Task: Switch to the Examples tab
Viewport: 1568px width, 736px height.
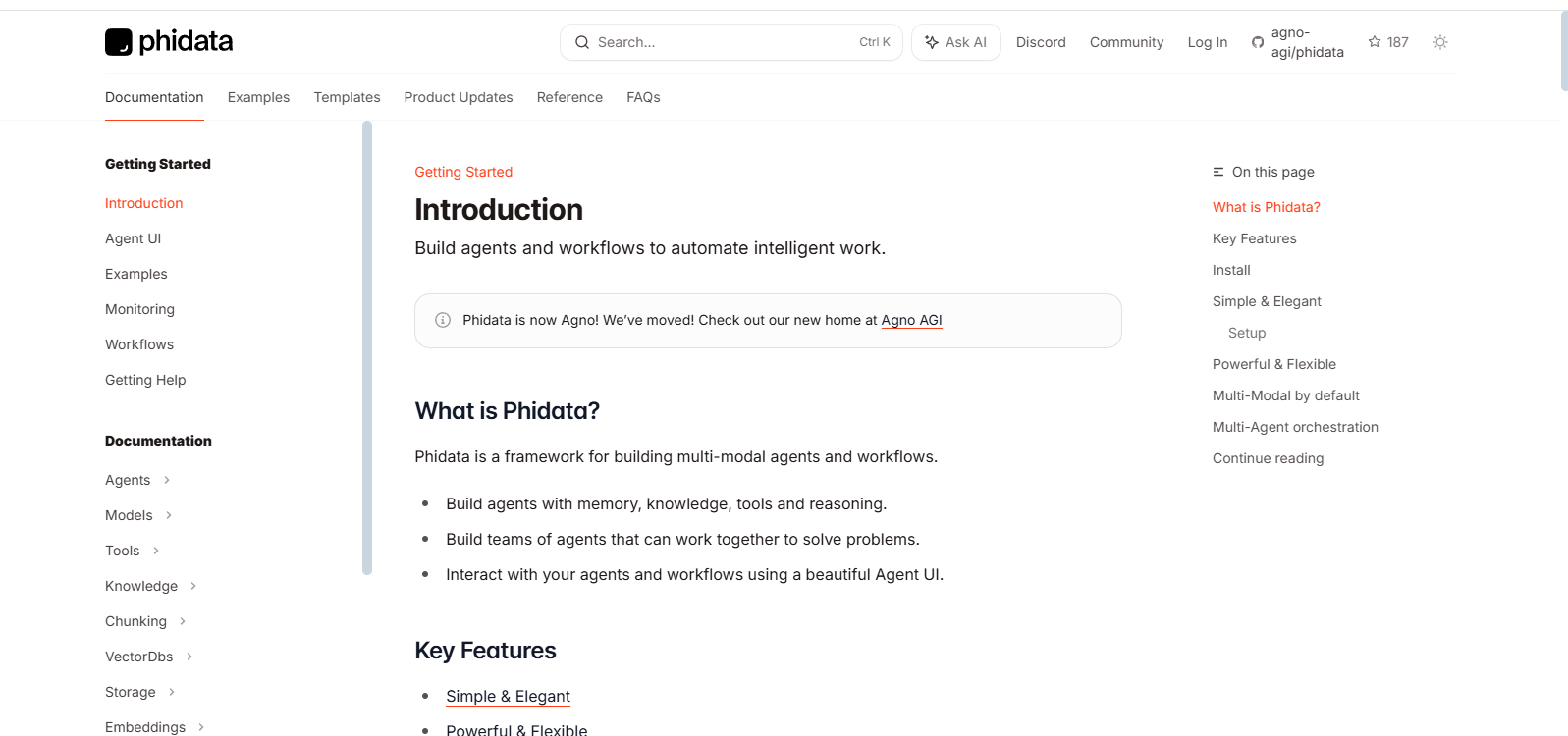Action: point(258,97)
